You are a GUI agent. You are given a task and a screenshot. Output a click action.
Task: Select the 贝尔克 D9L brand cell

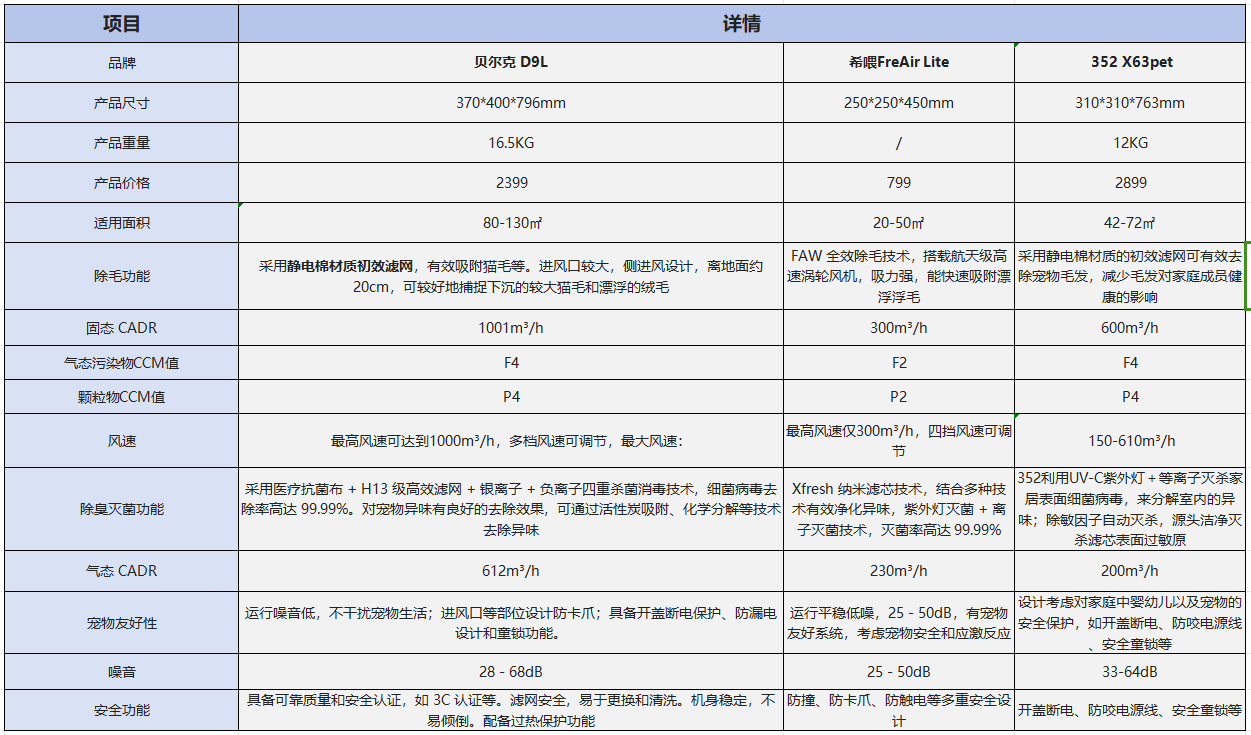pos(511,62)
